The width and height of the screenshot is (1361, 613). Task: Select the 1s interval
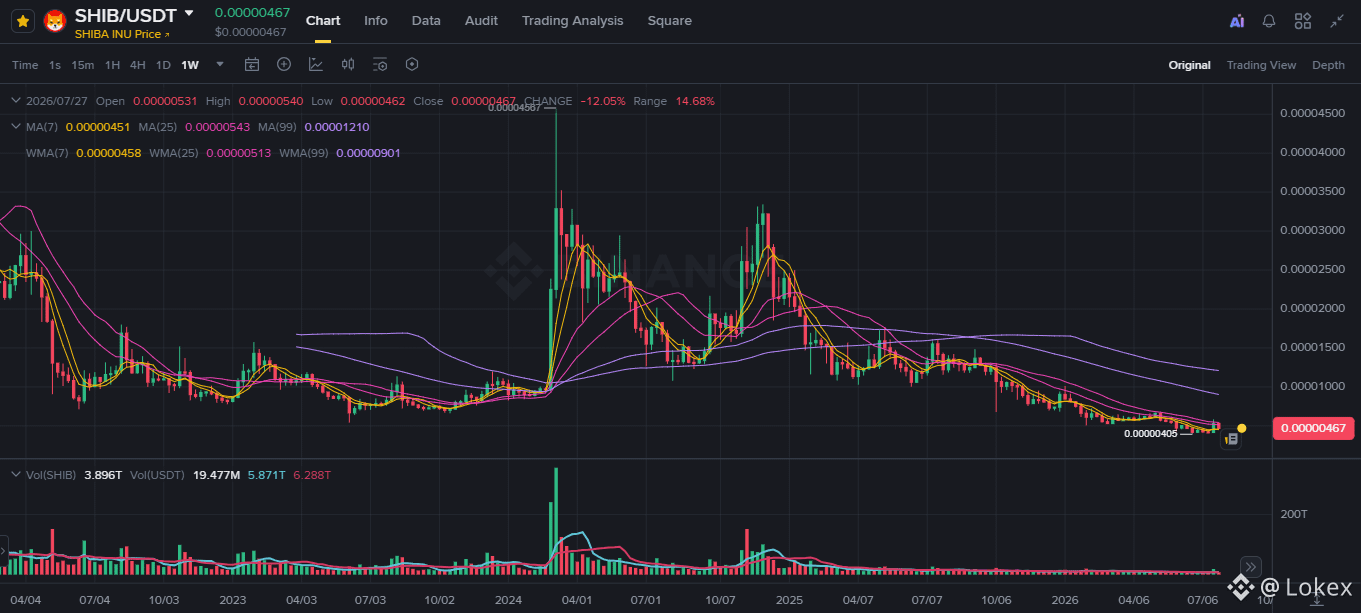(x=55, y=65)
